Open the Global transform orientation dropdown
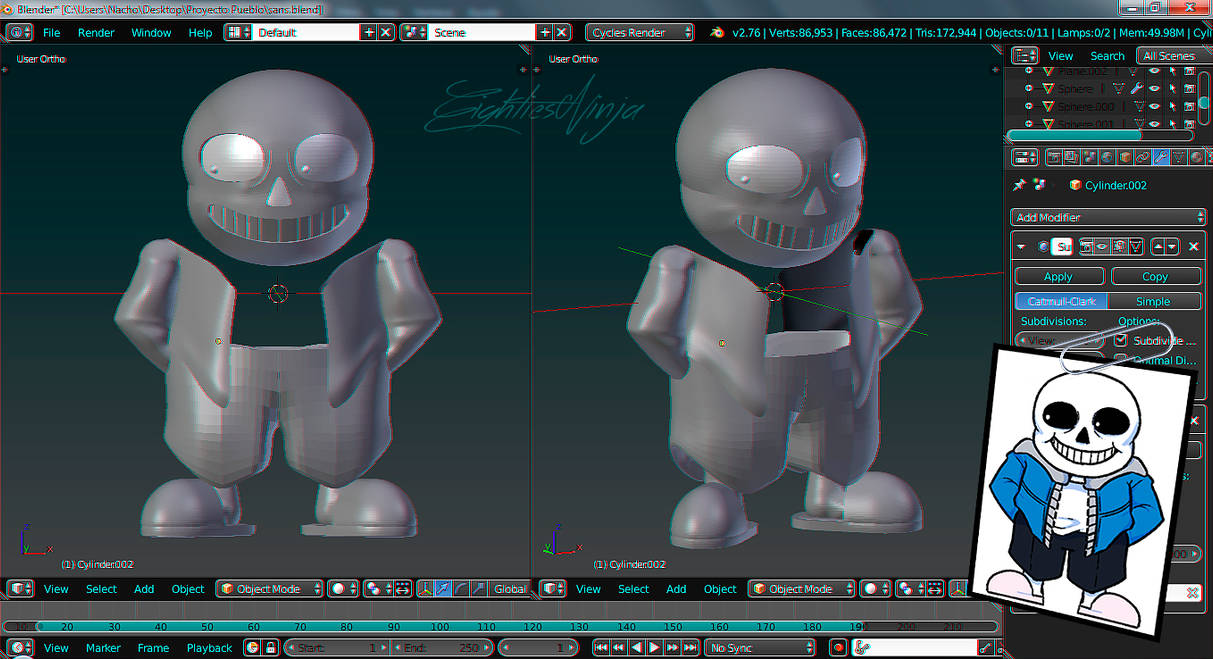Screen dimensions: 1213x659 point(510,589)
